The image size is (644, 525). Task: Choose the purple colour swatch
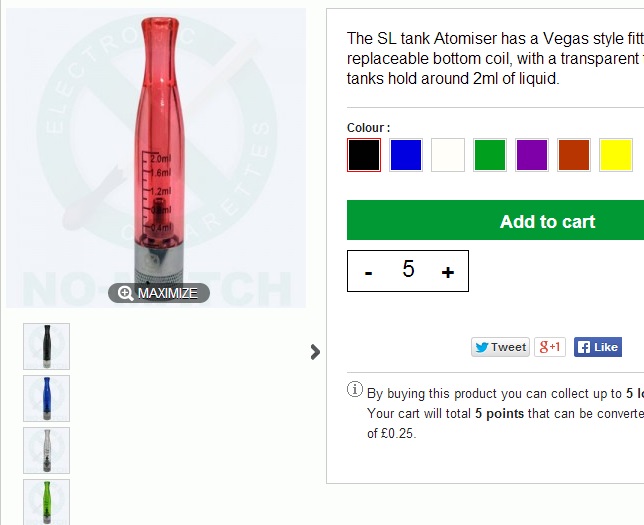tap(532, 155)
